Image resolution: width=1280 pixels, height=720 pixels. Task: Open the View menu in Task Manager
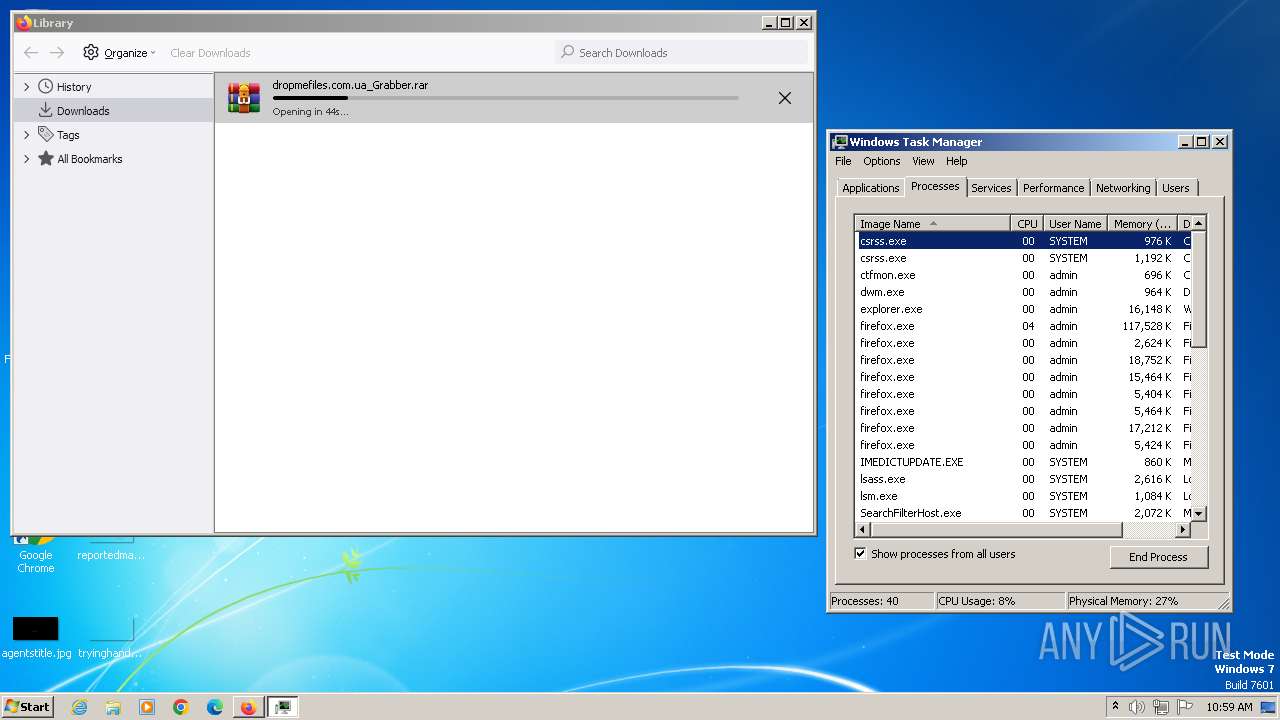pos(923,161)
